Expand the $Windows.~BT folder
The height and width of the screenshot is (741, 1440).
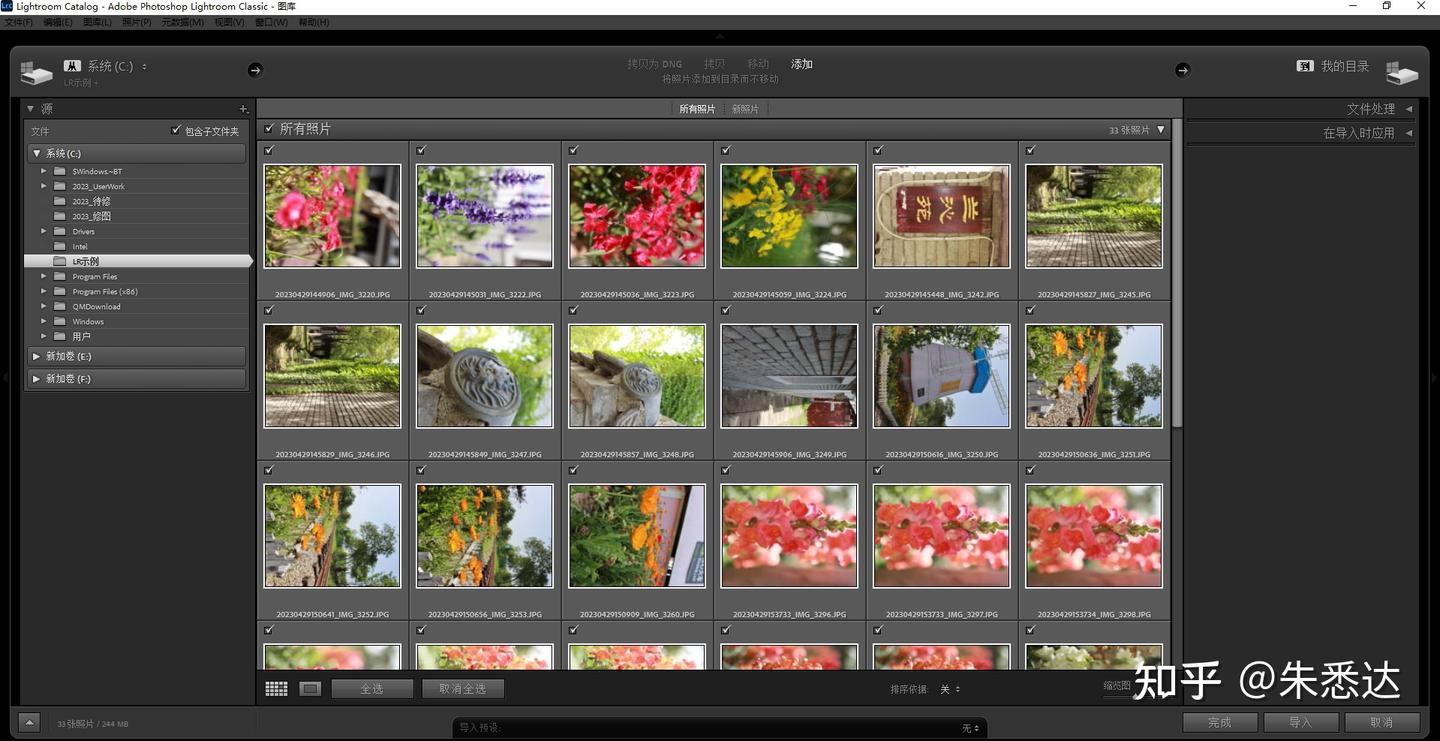coord(45,170)
